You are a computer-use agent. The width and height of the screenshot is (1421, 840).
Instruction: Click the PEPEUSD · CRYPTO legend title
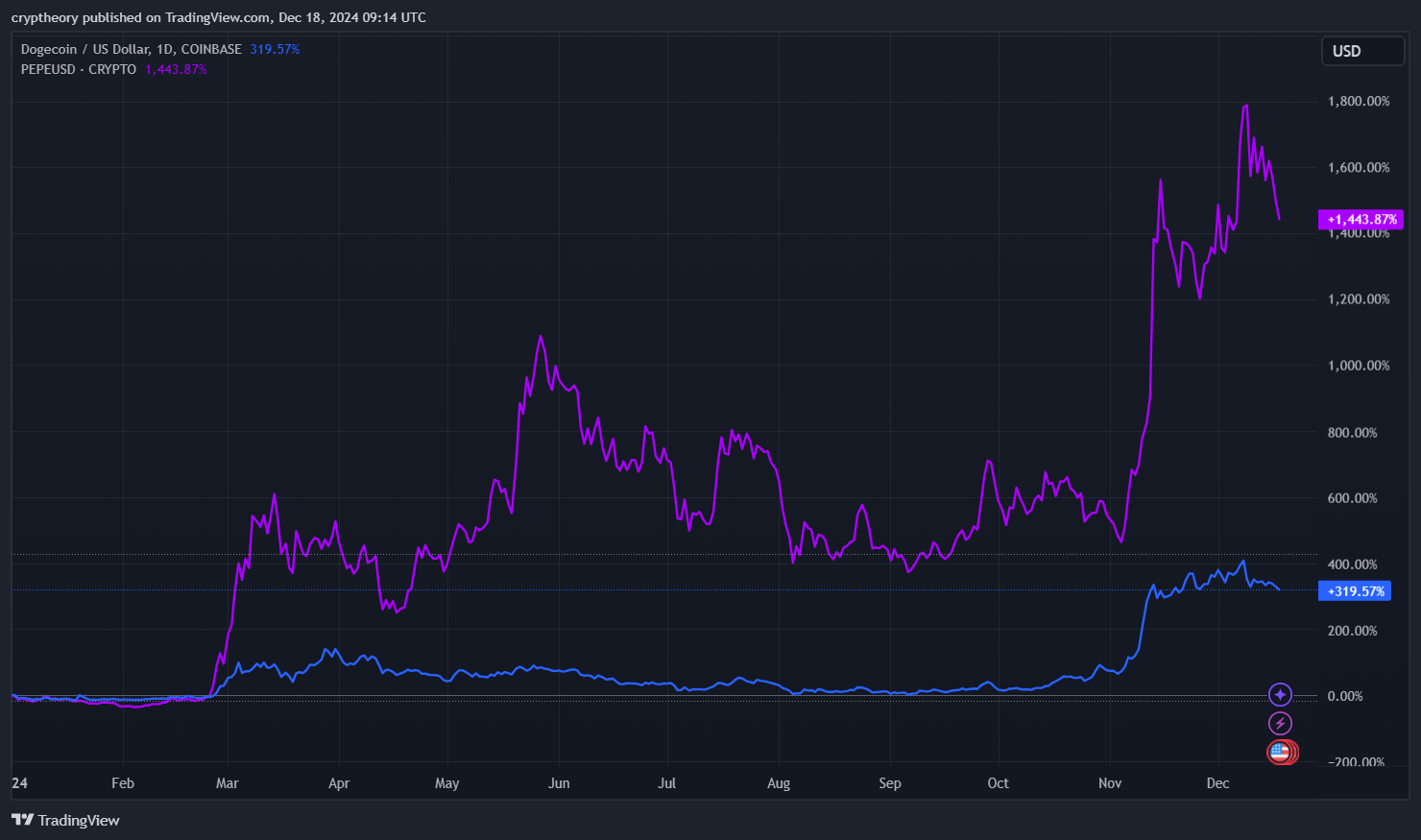click(x=79, y=69)
